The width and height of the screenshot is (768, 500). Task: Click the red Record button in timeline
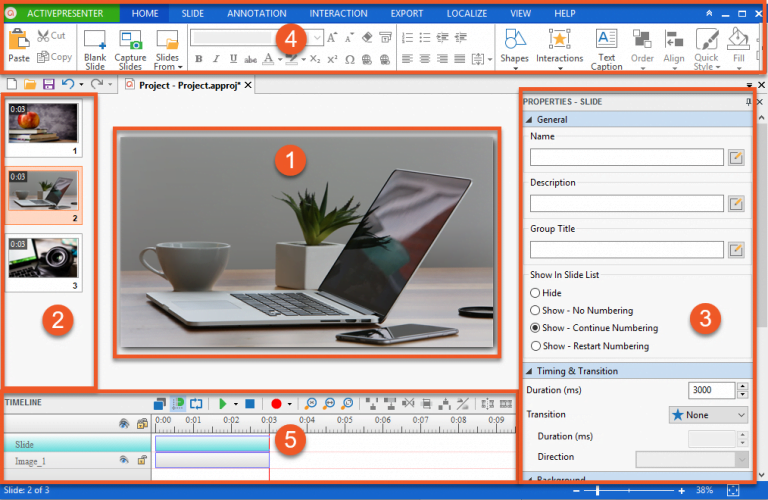(276, 404)
